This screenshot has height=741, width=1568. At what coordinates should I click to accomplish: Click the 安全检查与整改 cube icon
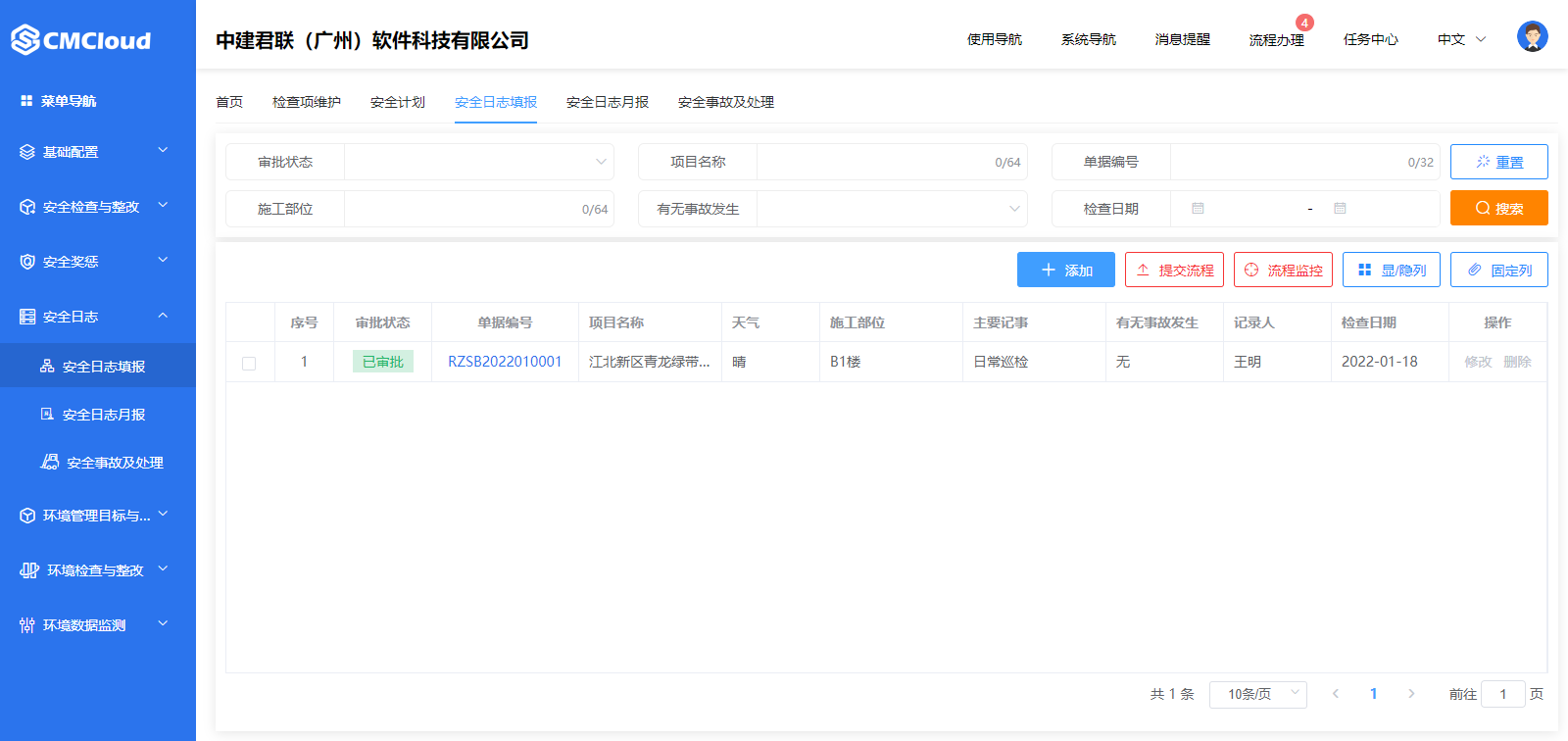click(x=27, y=207)
